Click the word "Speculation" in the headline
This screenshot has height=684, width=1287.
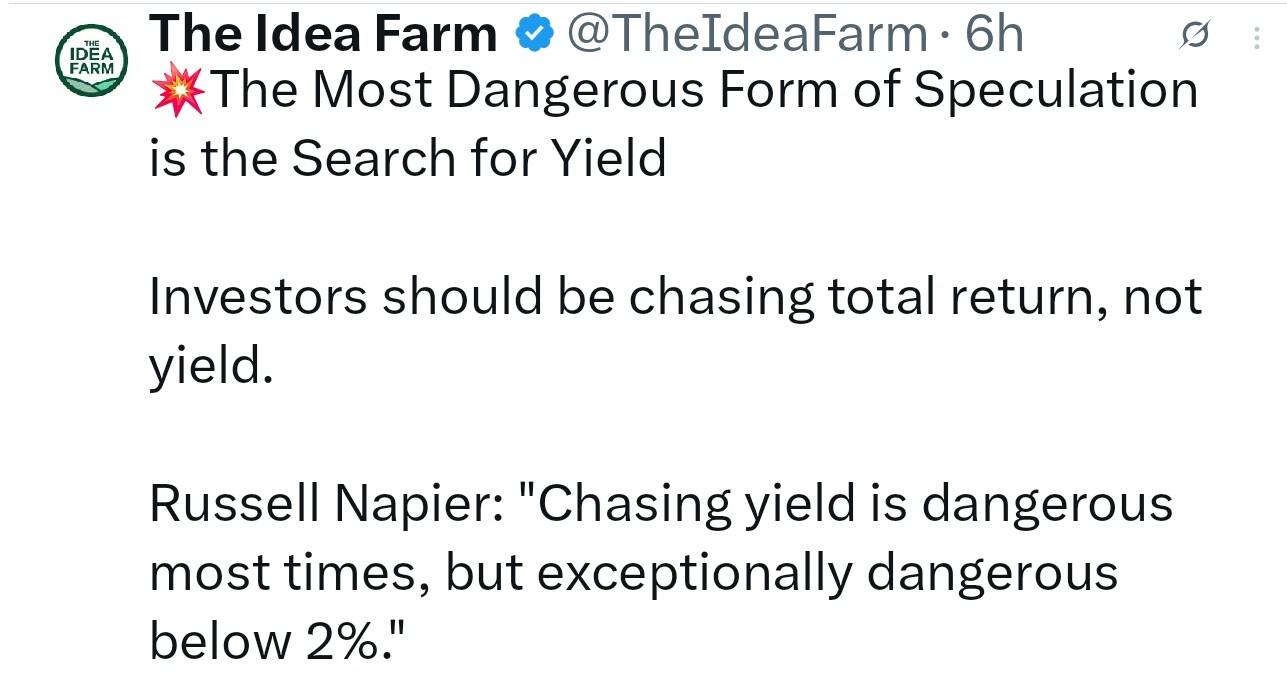click(x=1056, y=91)
